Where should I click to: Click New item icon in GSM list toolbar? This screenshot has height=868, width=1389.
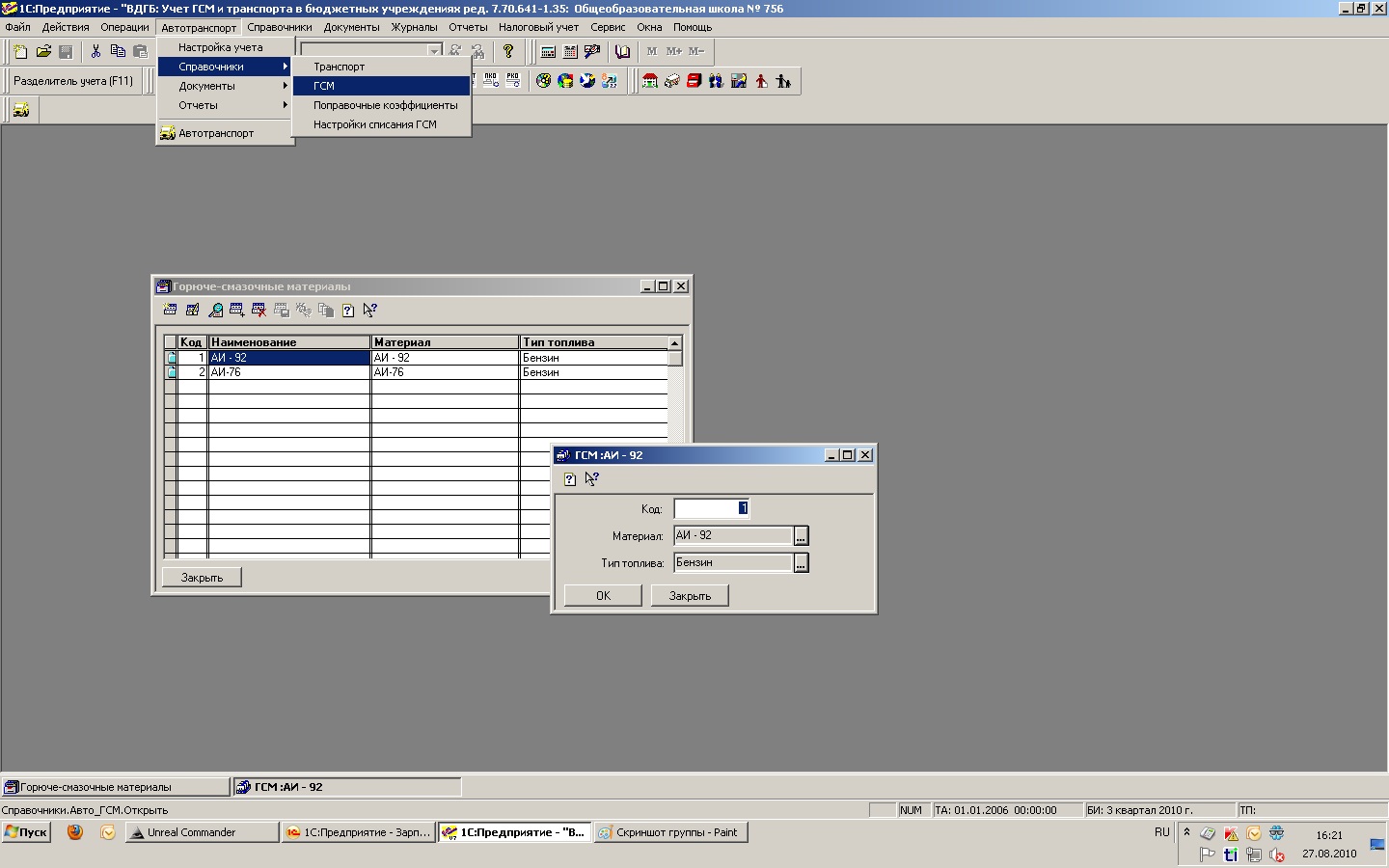(x=170, y=310)
